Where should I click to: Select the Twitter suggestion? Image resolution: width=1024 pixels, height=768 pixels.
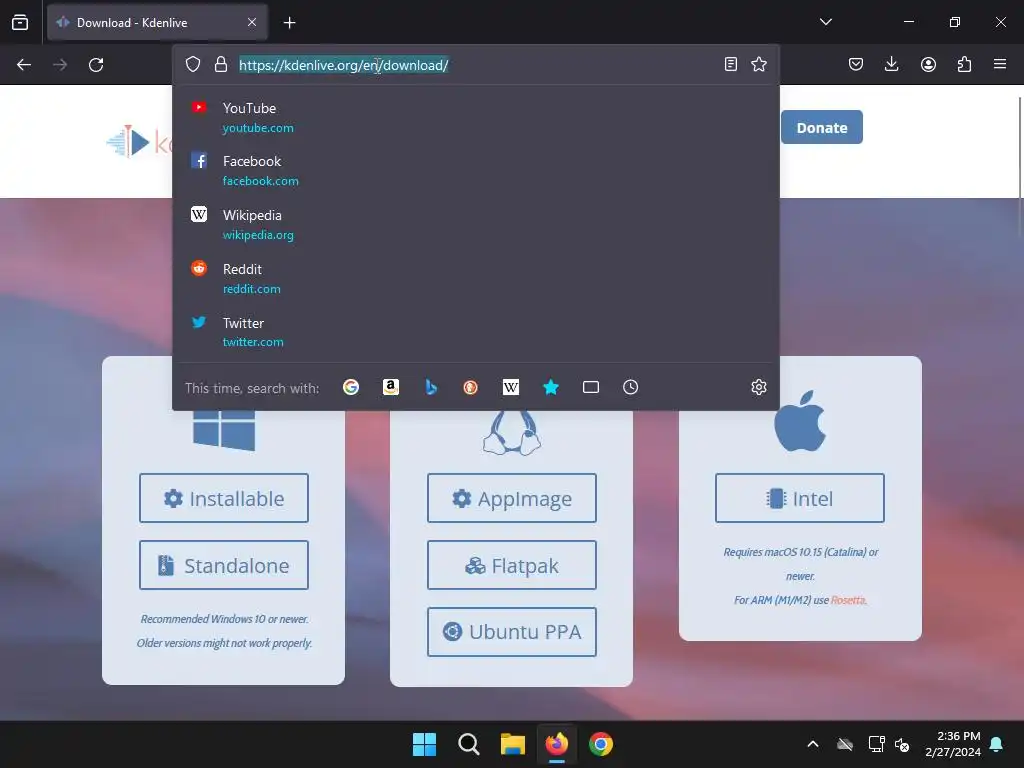point(476,332)
